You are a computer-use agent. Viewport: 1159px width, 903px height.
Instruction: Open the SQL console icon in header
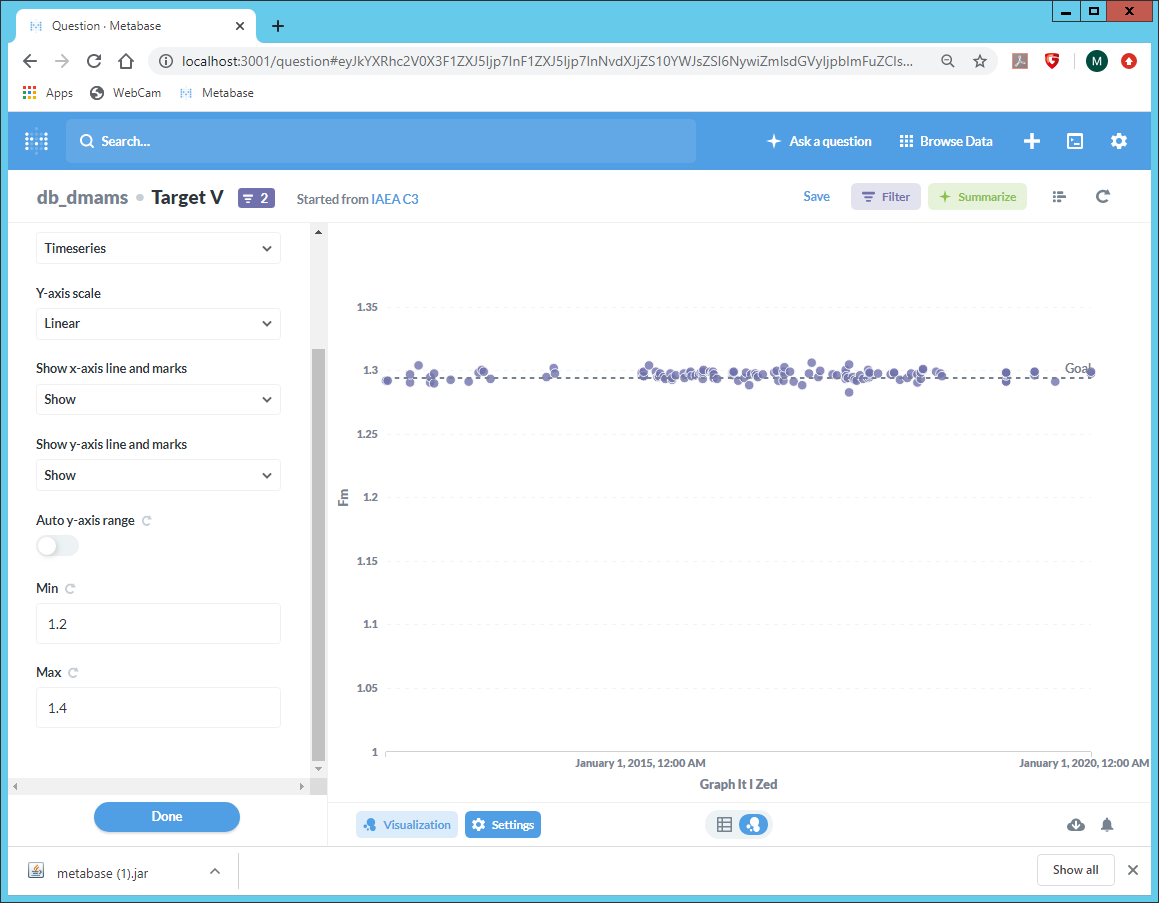1075,141
